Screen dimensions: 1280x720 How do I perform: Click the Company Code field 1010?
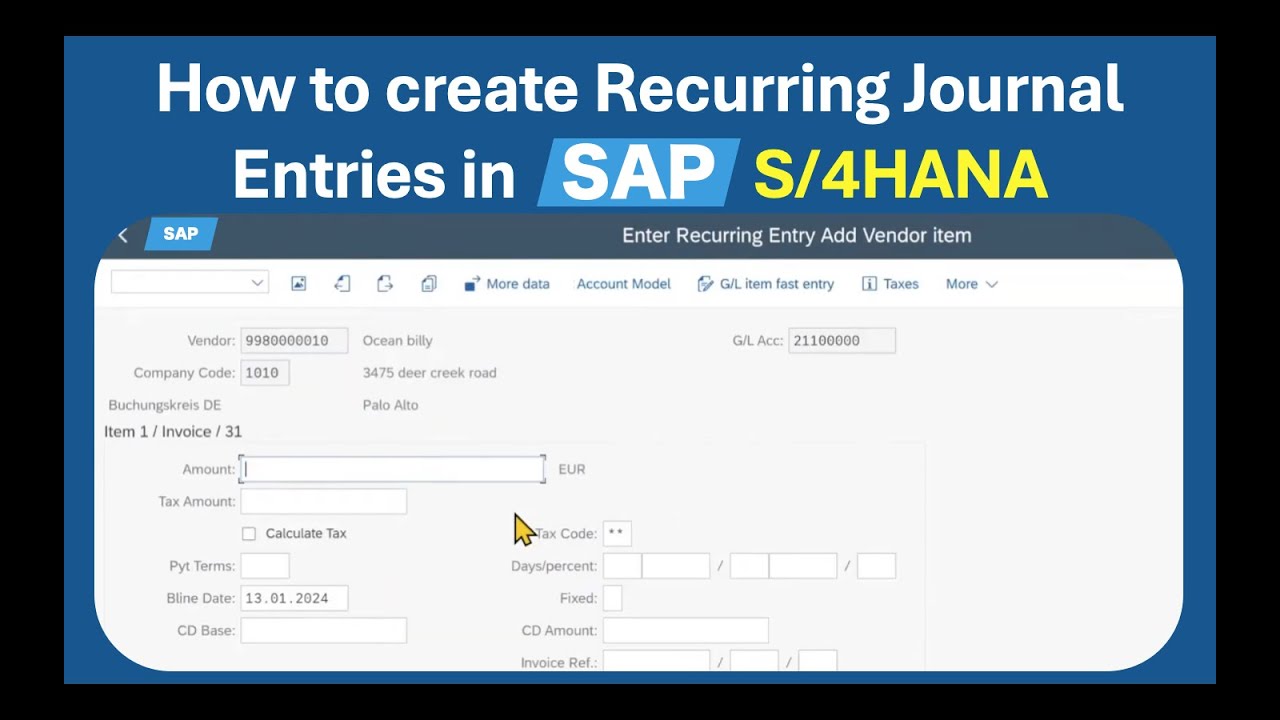265,373
